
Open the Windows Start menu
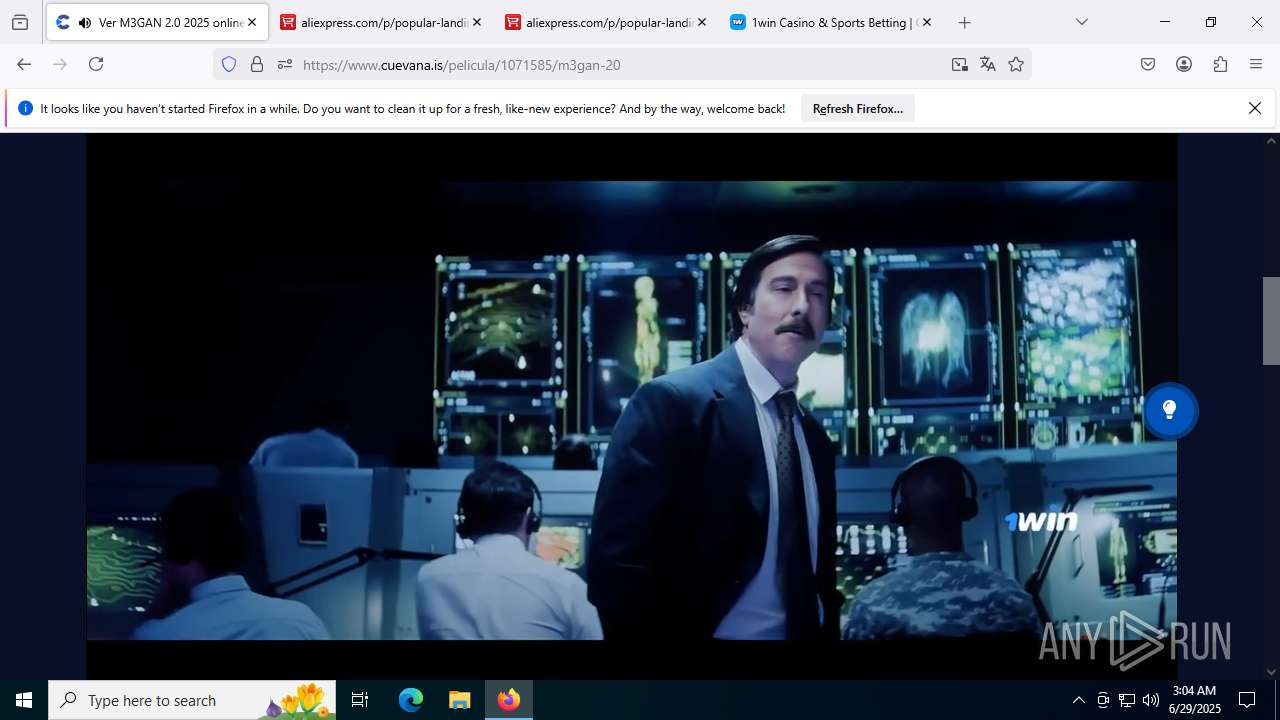(24, 700)
